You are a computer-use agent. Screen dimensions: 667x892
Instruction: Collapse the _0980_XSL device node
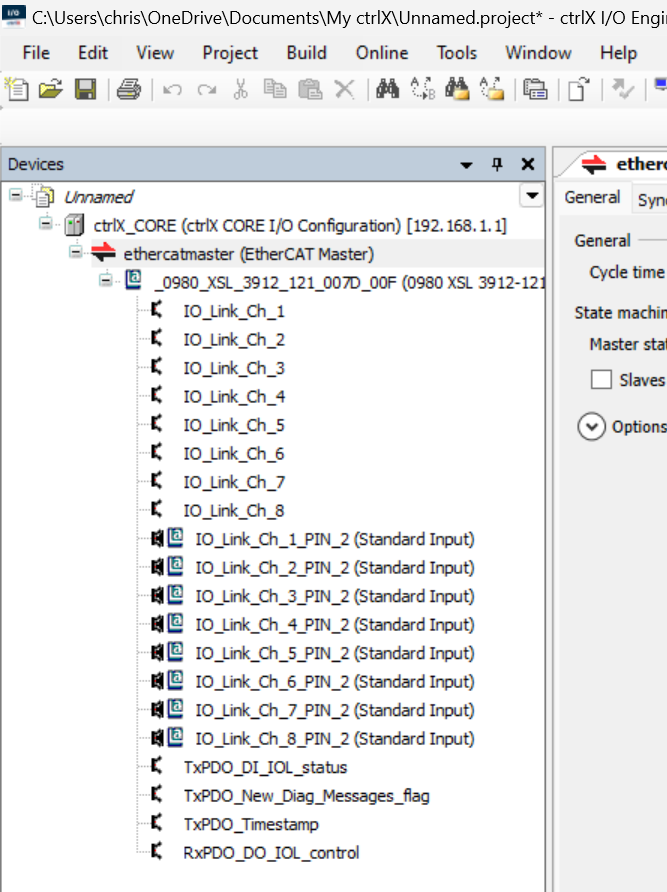[x=105, y=280]
